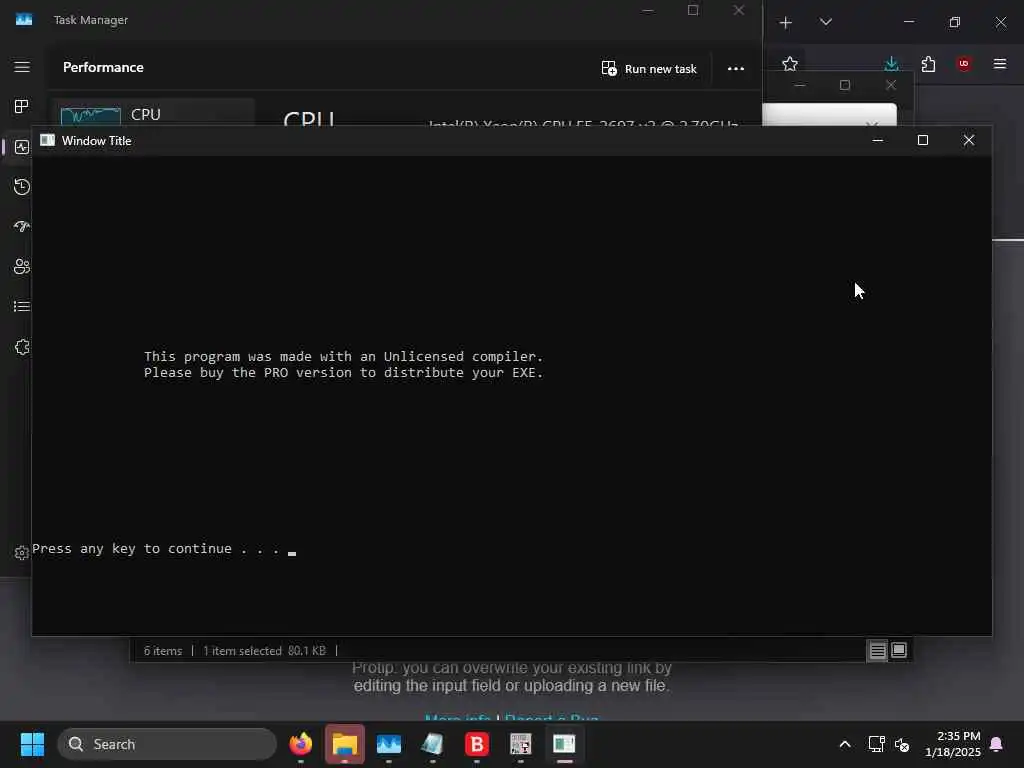Select Performance page icon in Task Manager sidebar
Screen dimensions: 1024x768
tap(22, 147)
